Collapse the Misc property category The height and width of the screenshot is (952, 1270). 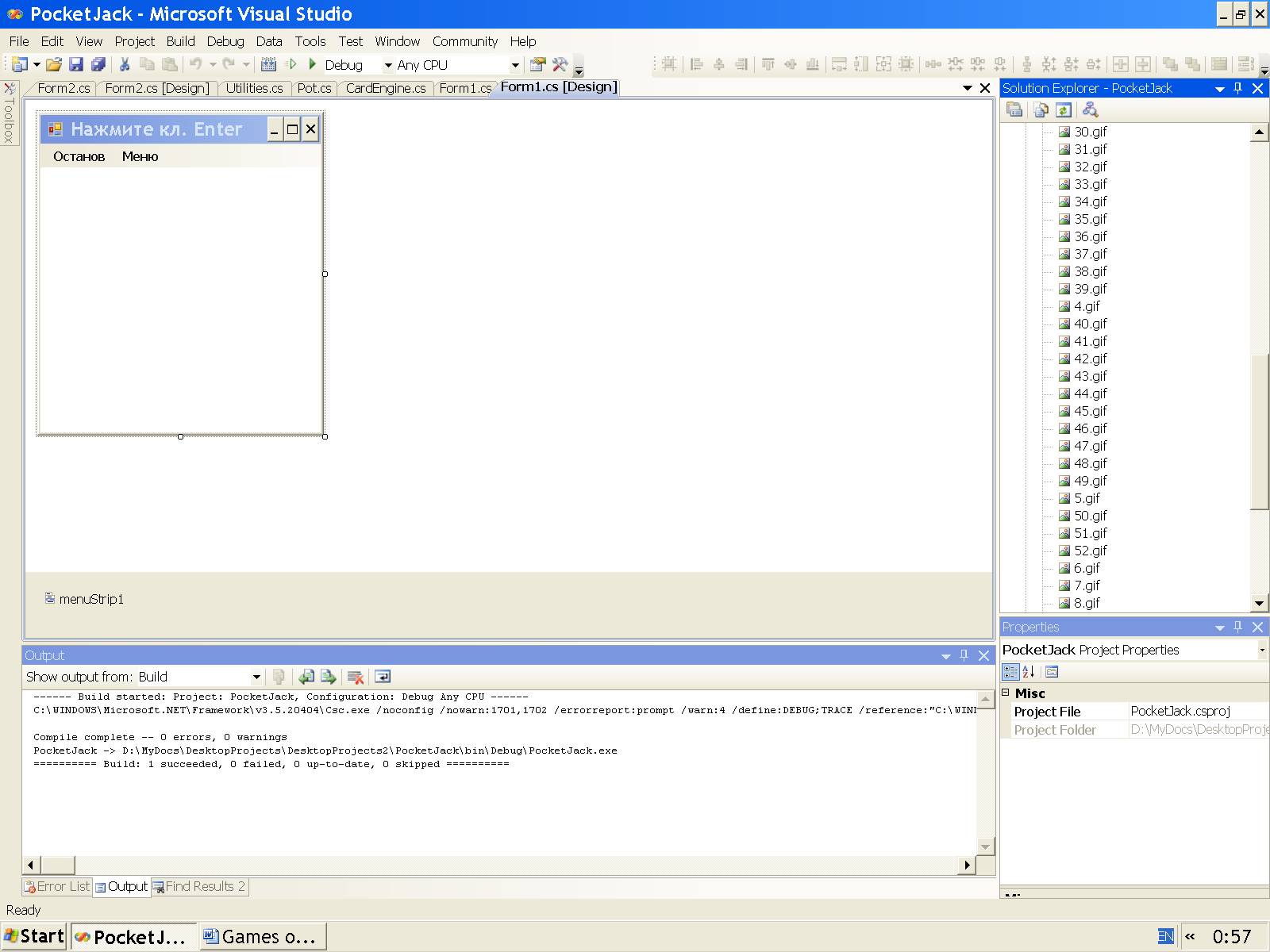[x=1006, y=693]
